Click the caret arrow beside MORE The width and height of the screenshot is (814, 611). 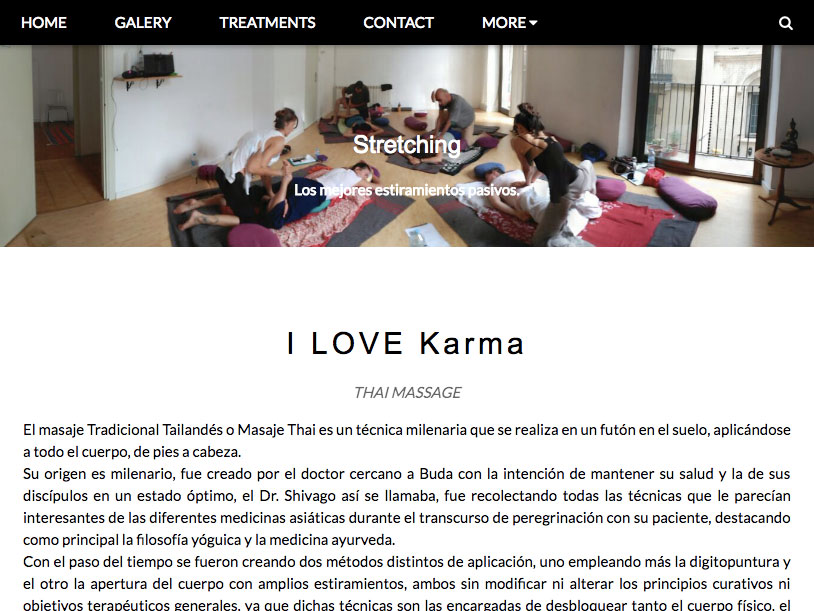coord(533,23)
